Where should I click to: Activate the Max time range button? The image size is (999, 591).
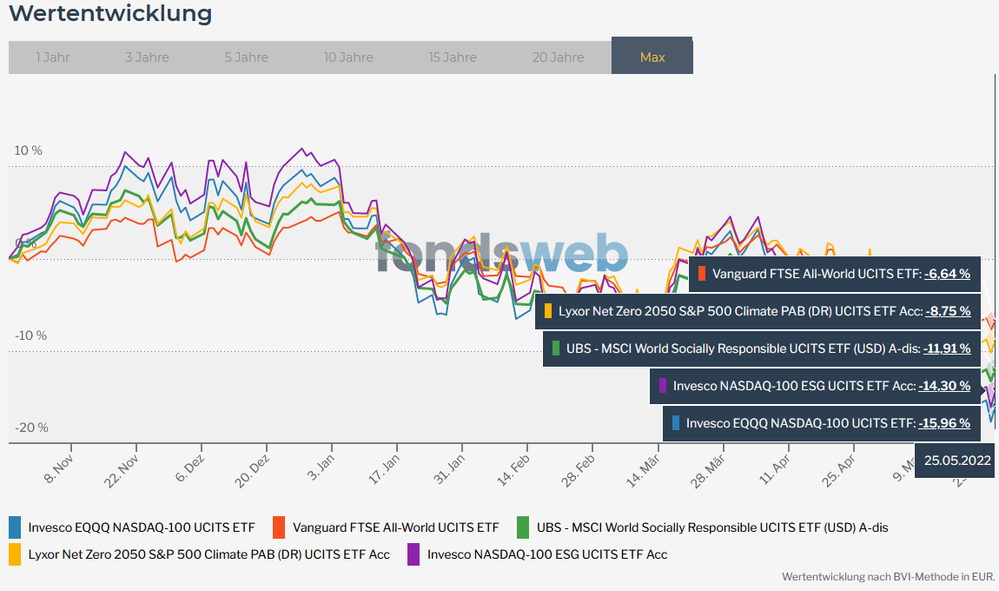[x=652, y=56]
